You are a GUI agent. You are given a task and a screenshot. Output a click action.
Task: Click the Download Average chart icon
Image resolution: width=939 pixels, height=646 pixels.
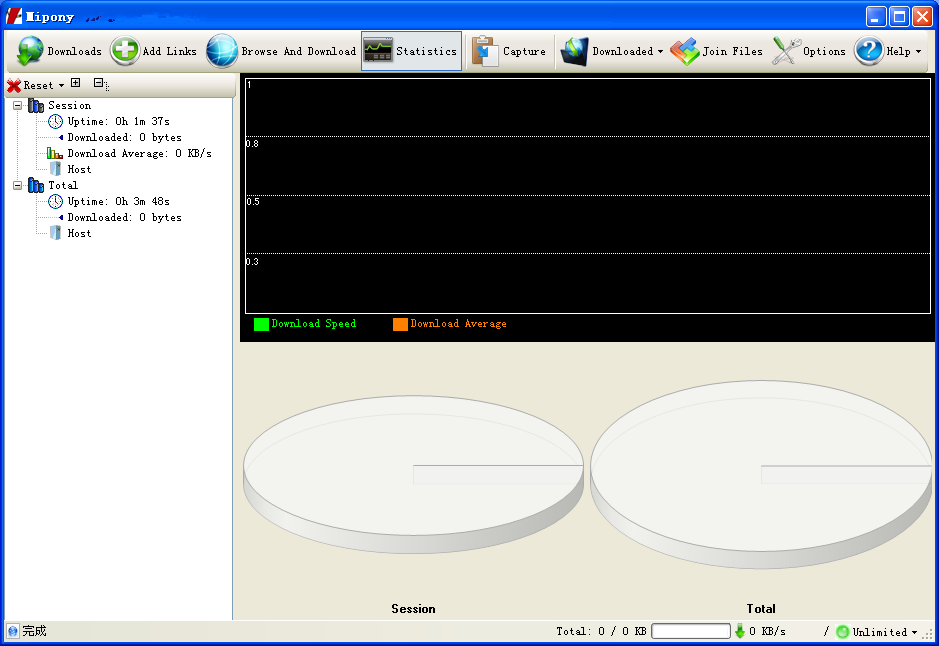55,154
